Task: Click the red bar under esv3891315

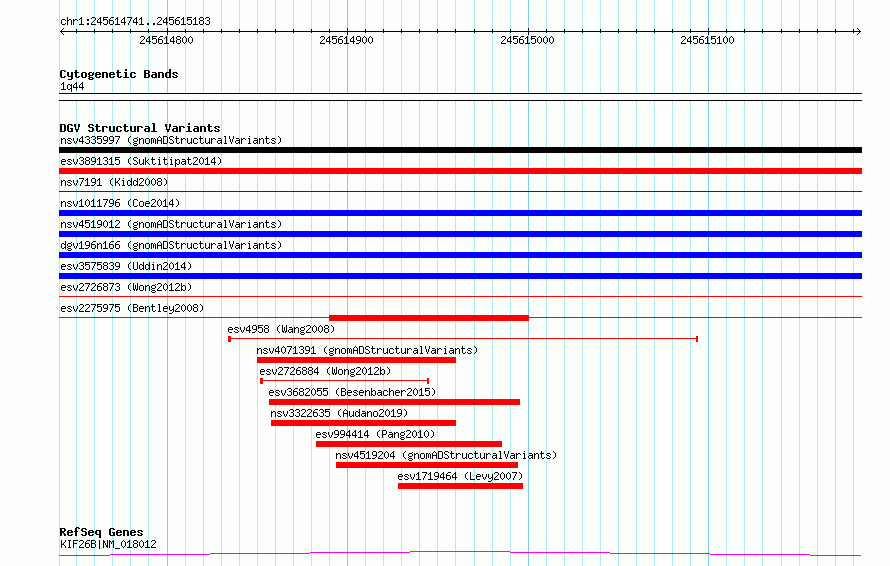Action: pos(460,171)
